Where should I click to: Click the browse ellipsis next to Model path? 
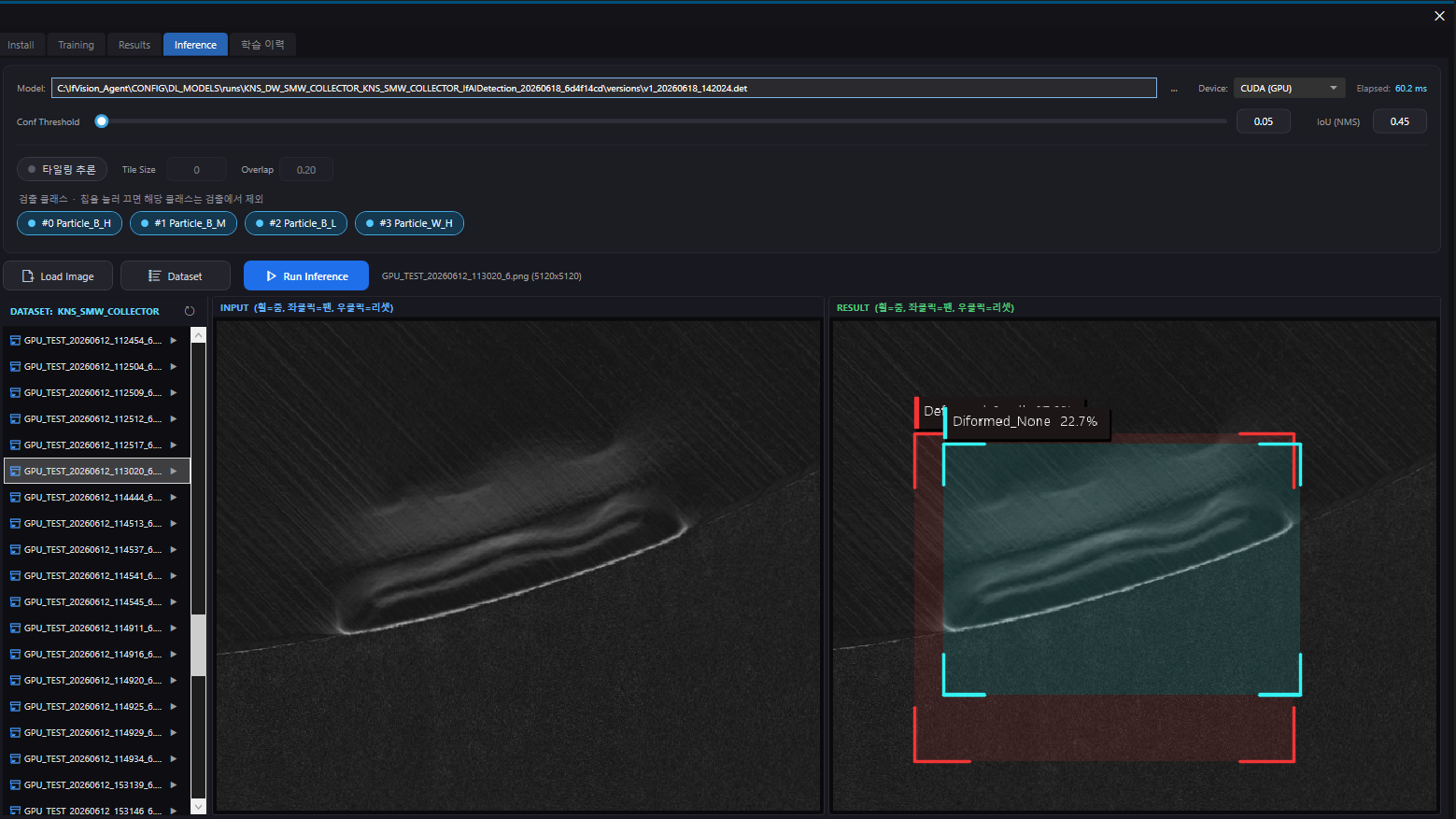pos(1174,89)
